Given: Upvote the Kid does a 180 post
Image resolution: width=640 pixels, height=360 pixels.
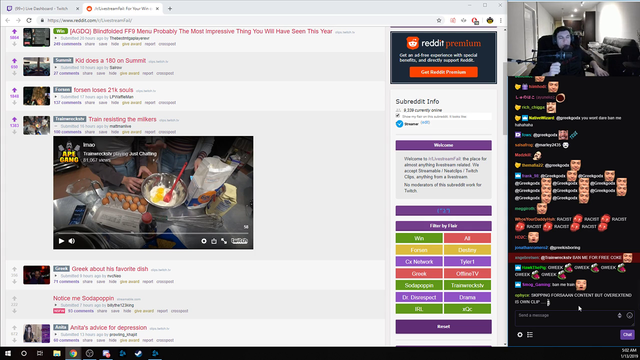Looking at the screenshot, I should (14, 61).
